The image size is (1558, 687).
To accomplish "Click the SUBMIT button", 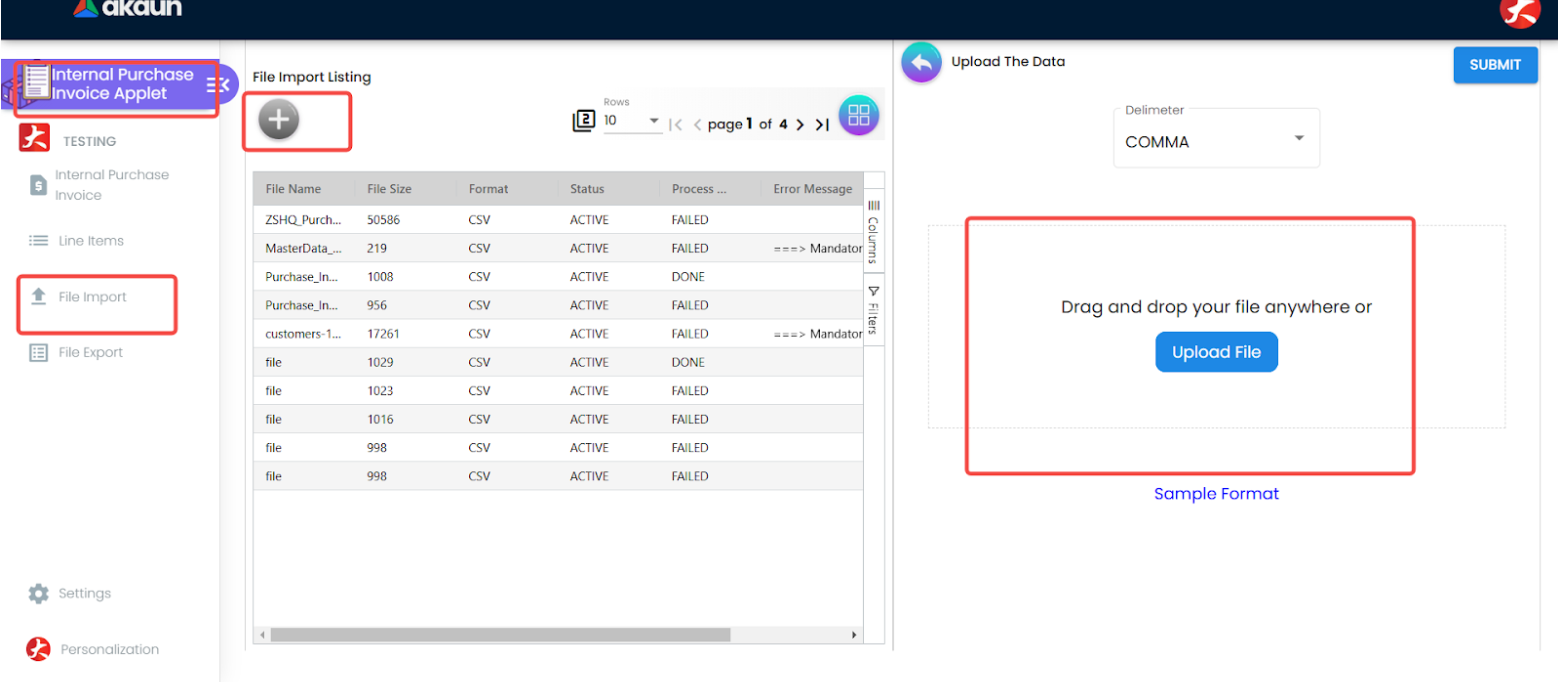I will coord(1494,64).
